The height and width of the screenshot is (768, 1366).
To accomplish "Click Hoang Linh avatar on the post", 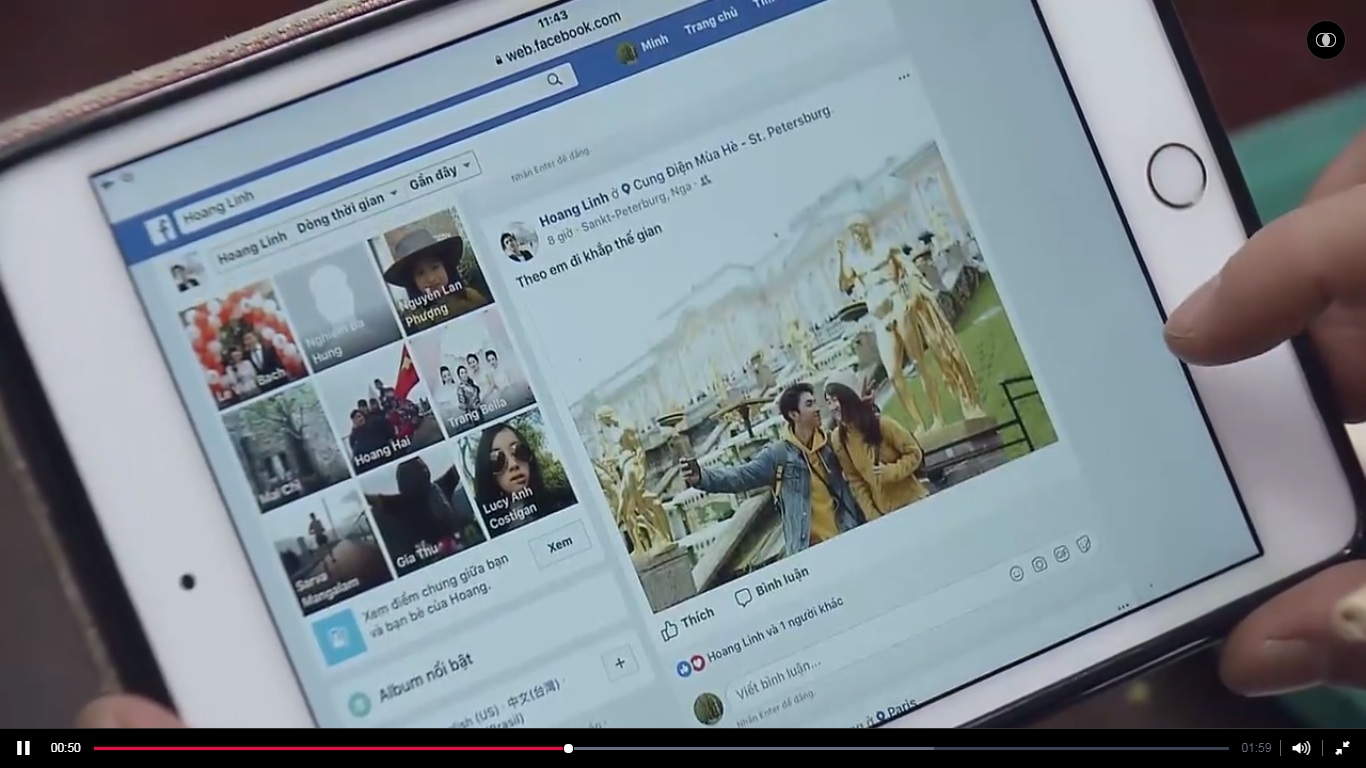I will tap(518, 242).
